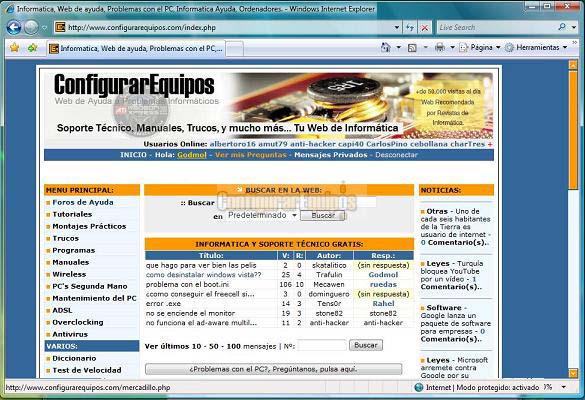Open the Herramientas menu

536,47
